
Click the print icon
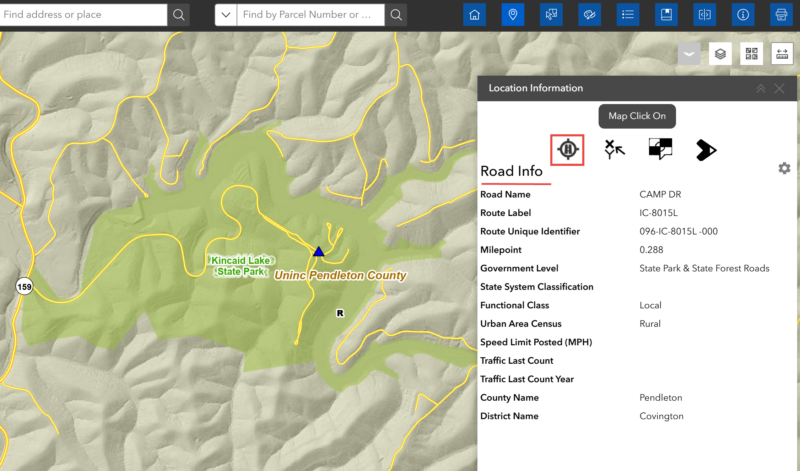coord(780,15)
